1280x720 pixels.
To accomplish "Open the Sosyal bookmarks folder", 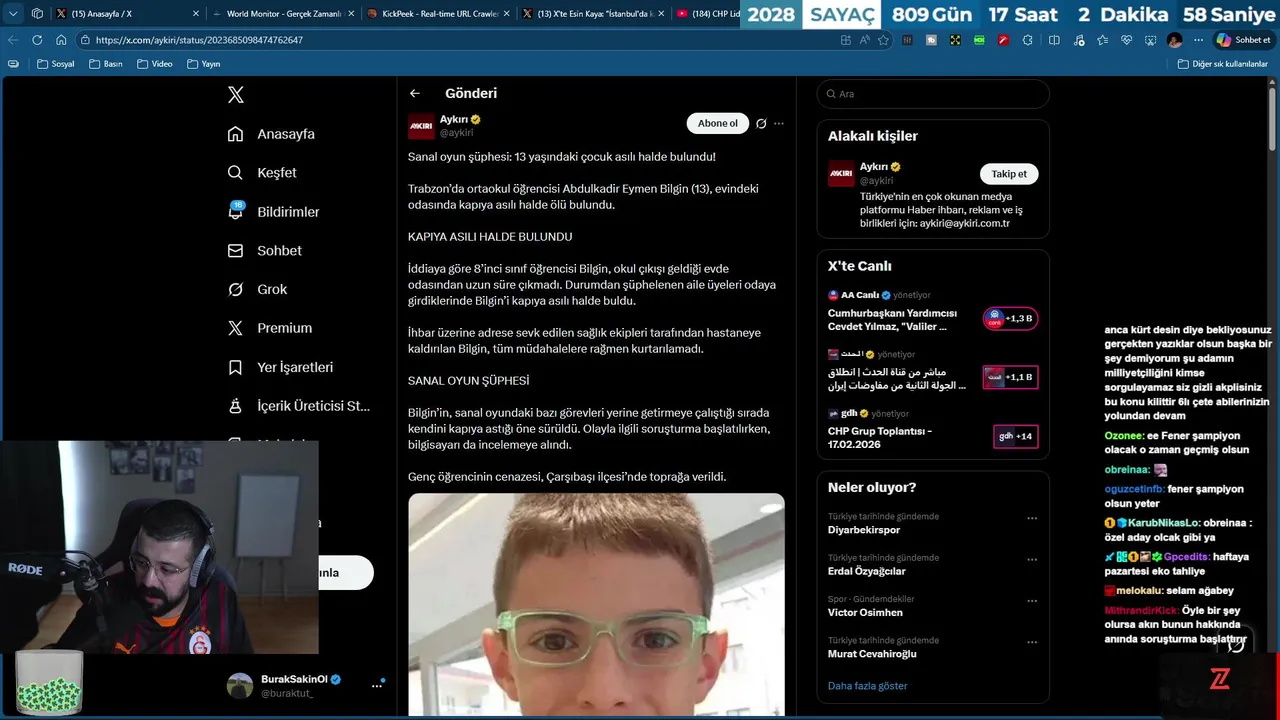I will click(x=55, y=64).
